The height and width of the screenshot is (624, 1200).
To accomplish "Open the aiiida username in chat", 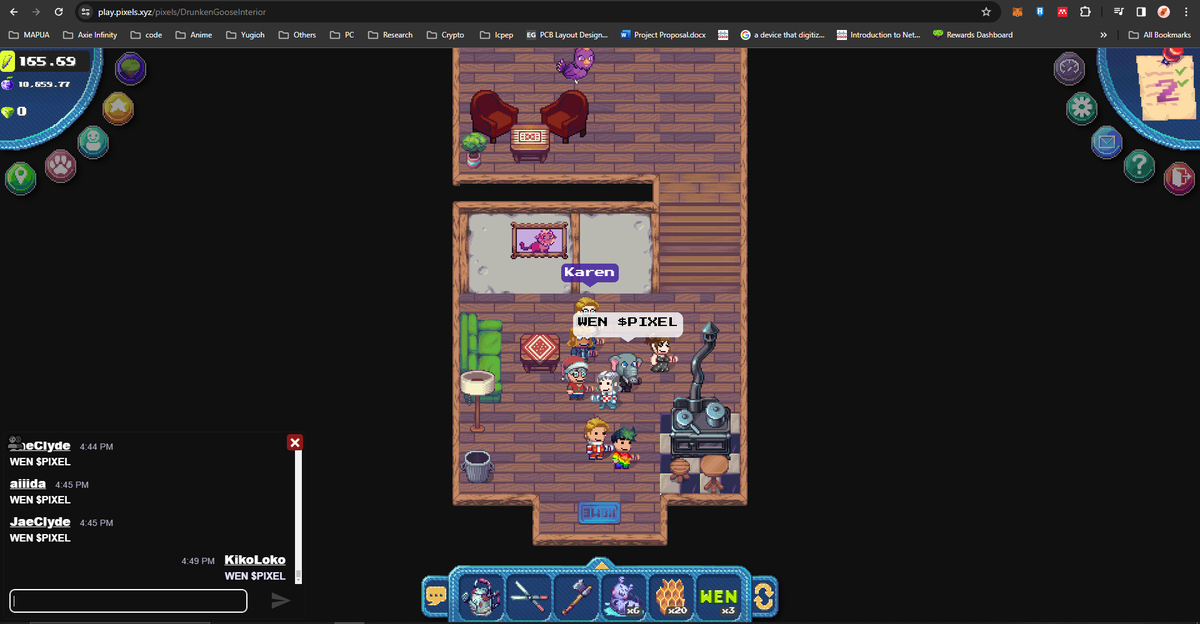I will 28,484.
